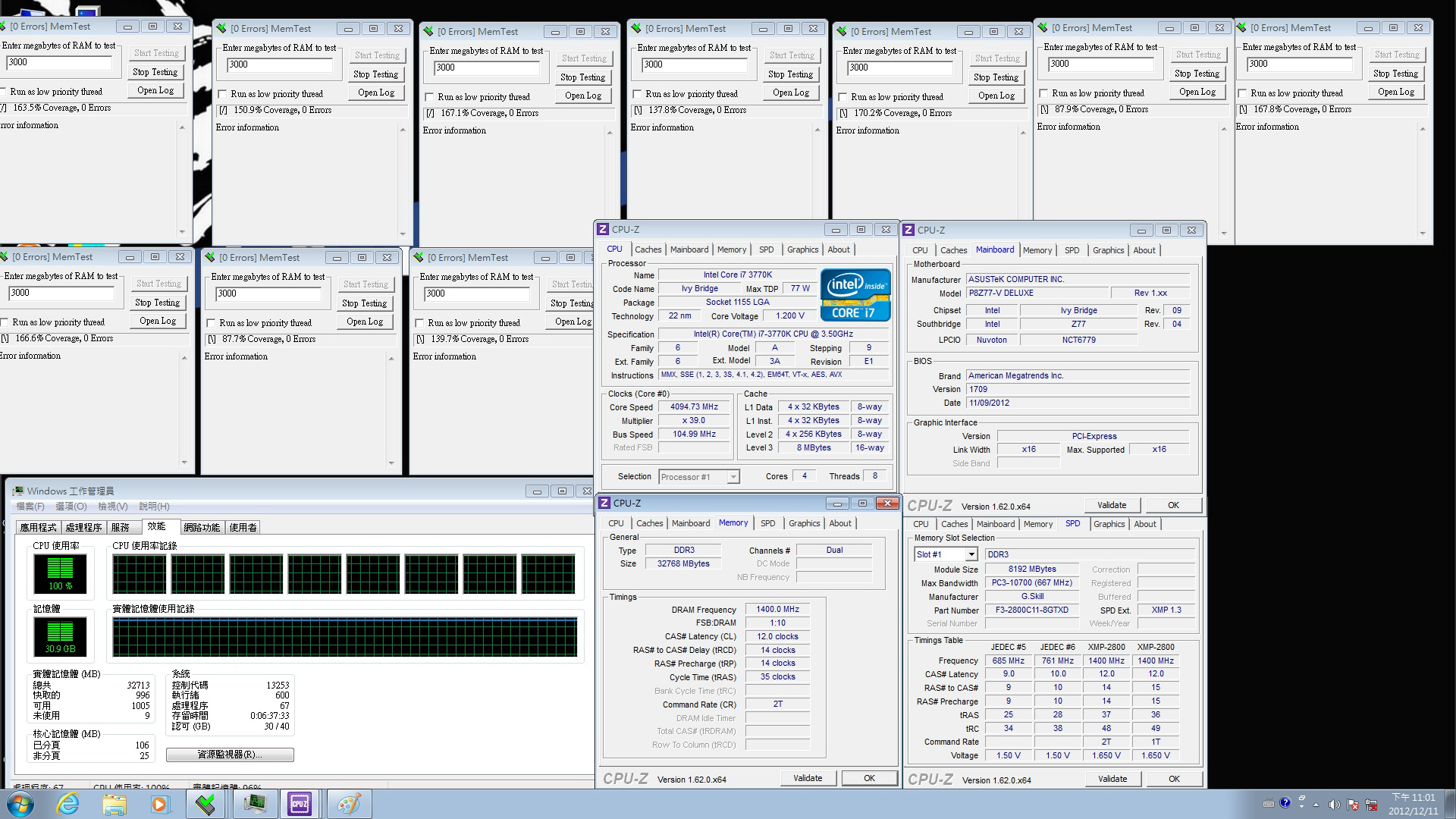Launch Windows Media Player from the taskbar
This screenshot has height=819, width=1456.
click(x=160, y=804)
